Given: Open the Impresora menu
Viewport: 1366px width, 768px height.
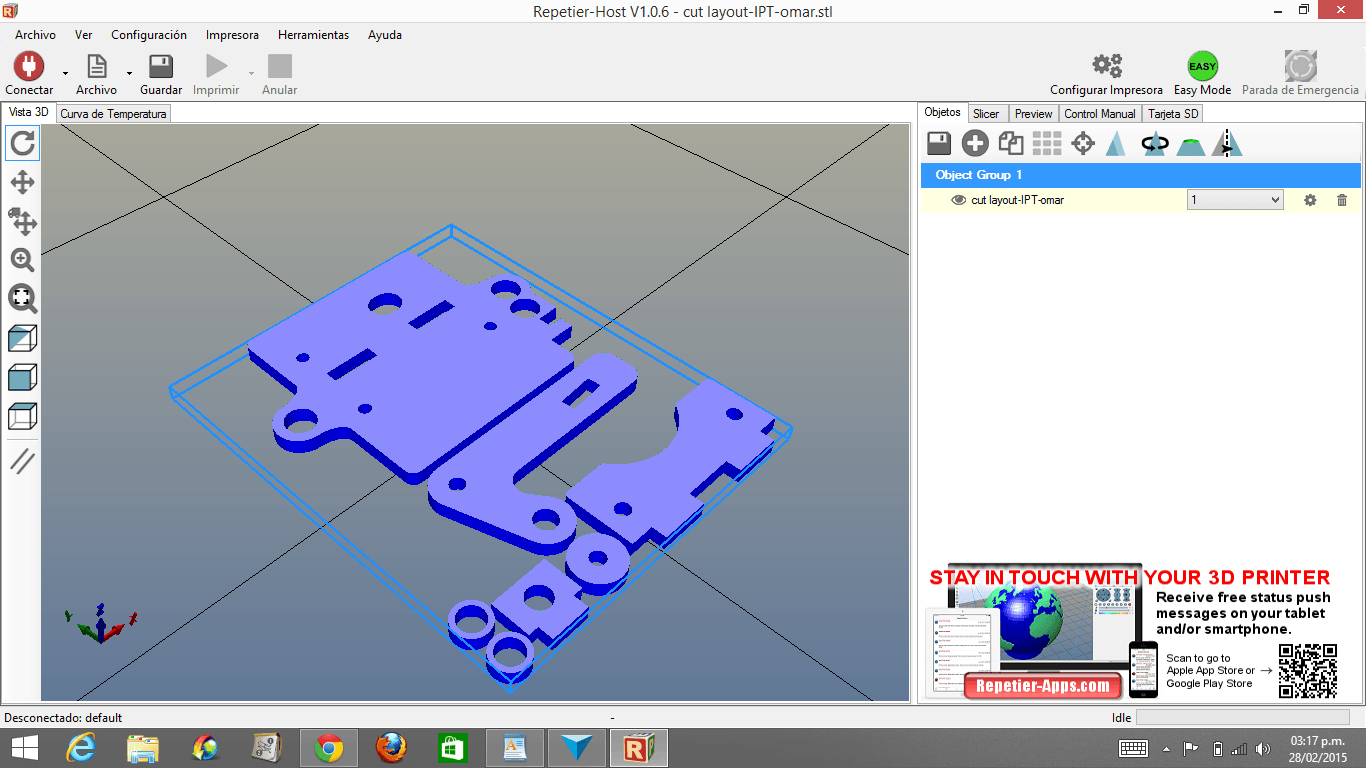Looking at the screenshot, I should click(x=232, y=35).
